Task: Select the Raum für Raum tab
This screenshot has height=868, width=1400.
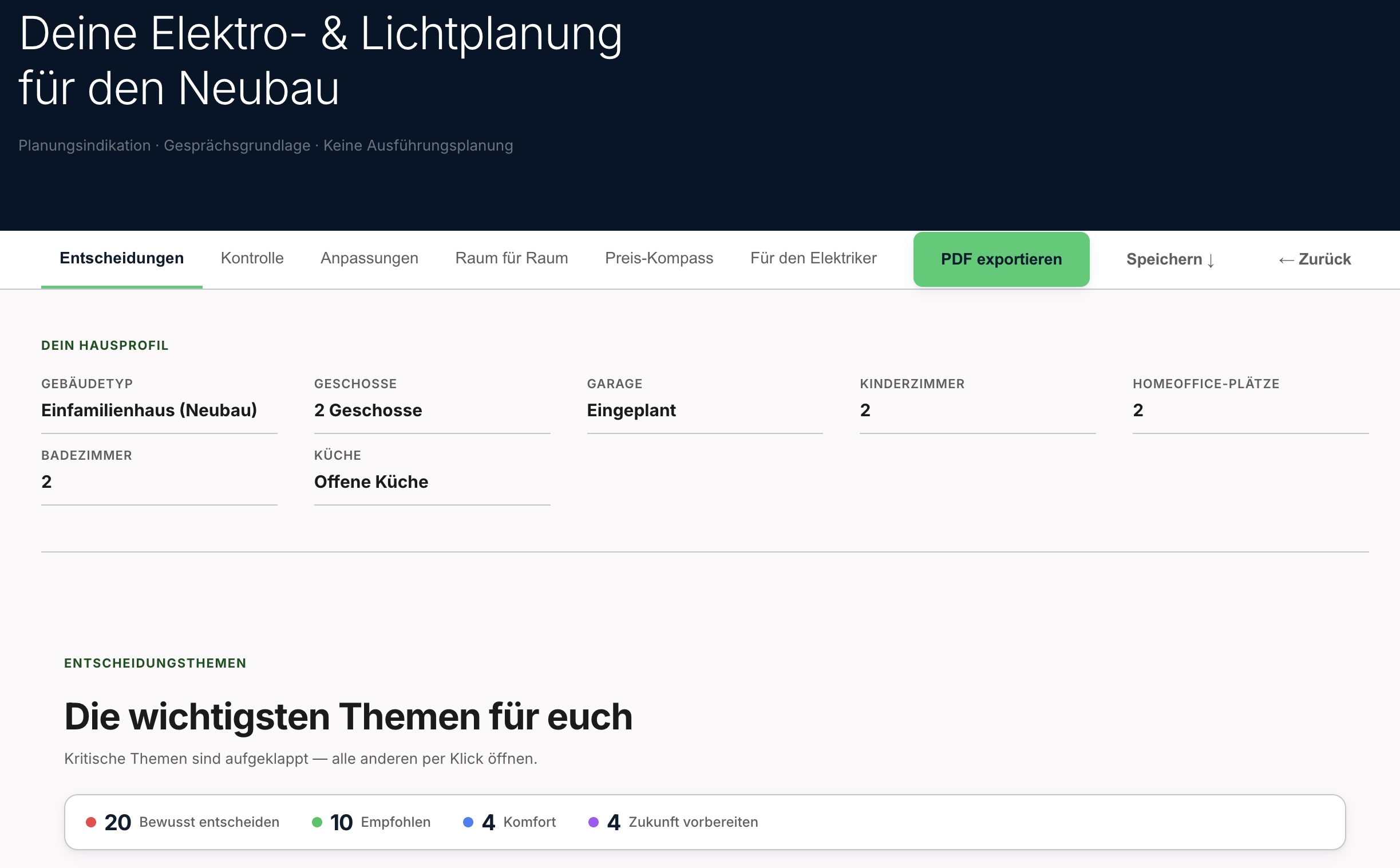Action: coord(511,258)
